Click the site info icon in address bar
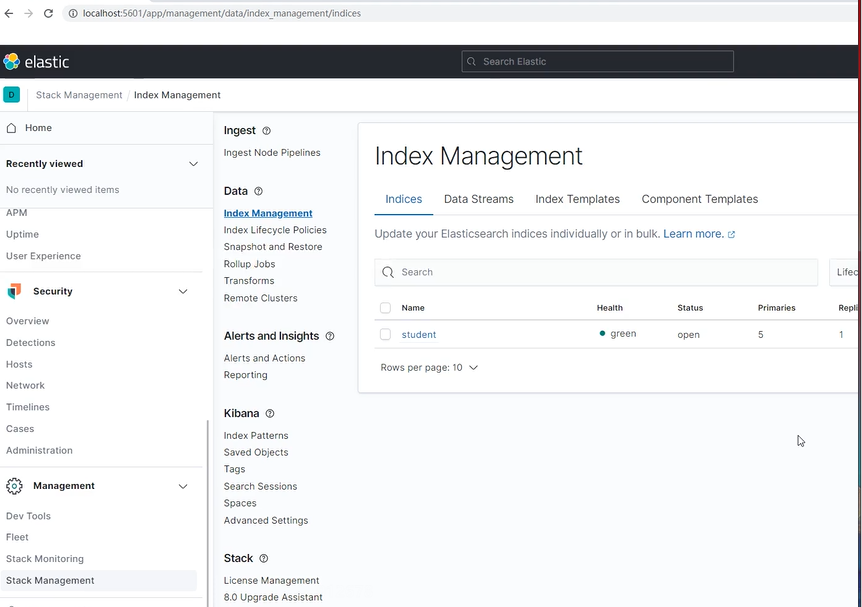Viewport: 862px width, 607px height. (73, 13)
